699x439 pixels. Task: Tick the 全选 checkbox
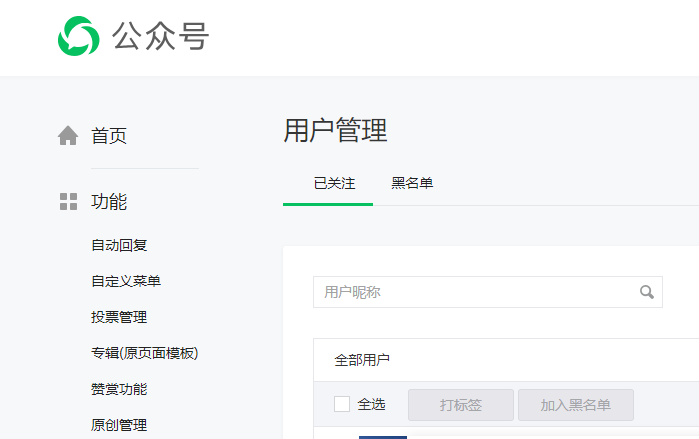tap(342, 404)
